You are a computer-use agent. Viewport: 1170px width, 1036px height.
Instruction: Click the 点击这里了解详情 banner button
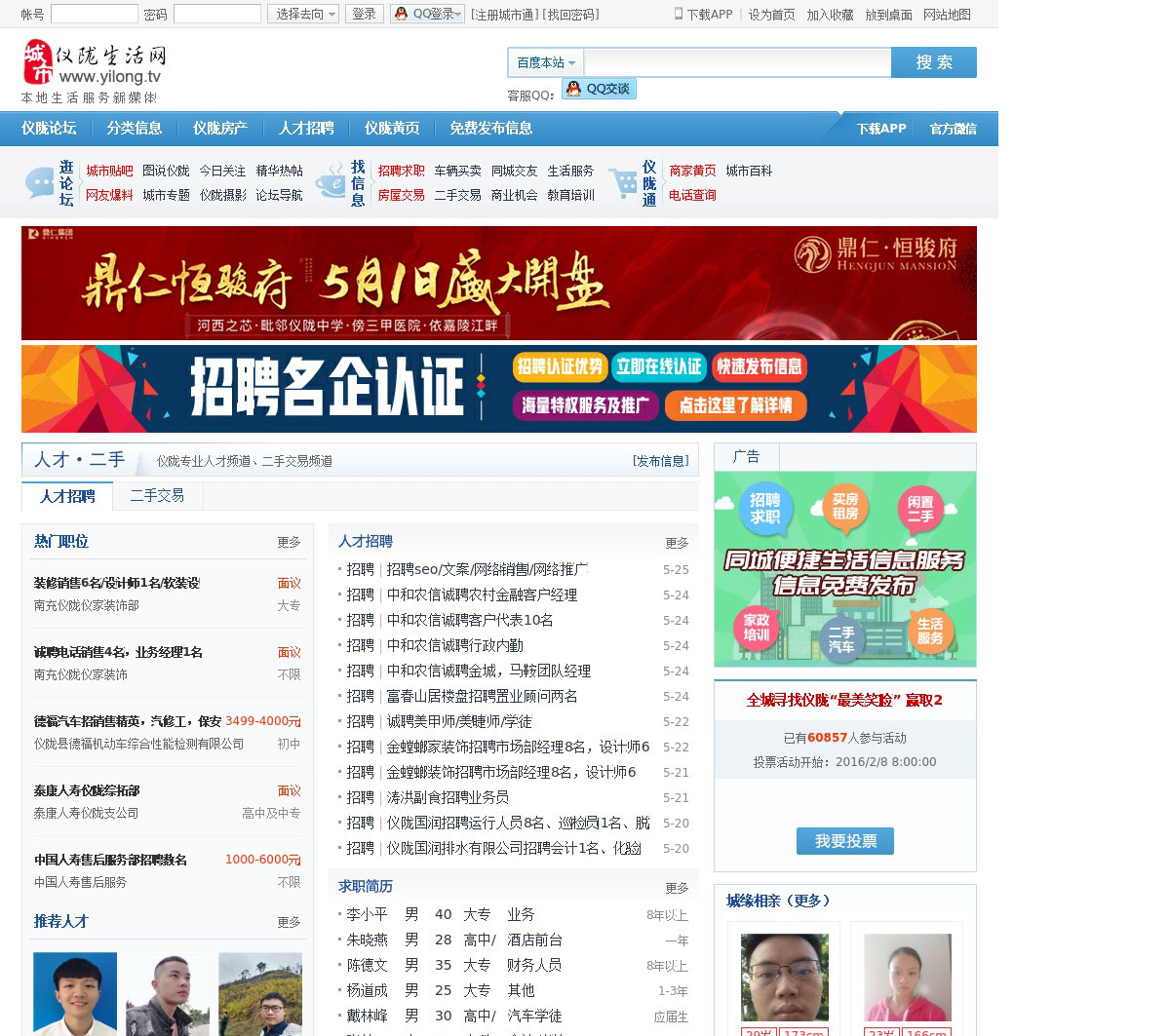(x=736, y=405)
